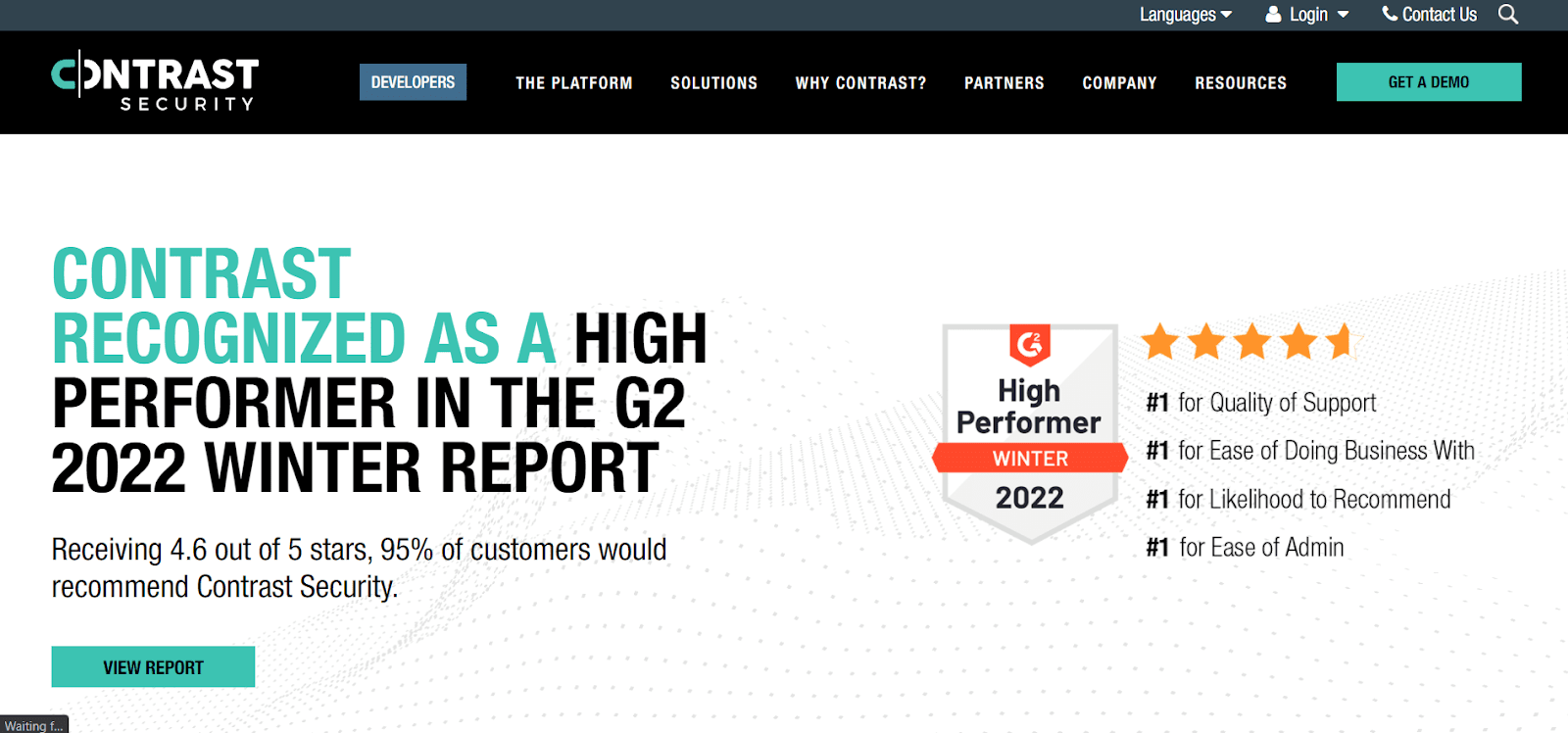
Task: Click the View Report button
Action: click(153, 666)
